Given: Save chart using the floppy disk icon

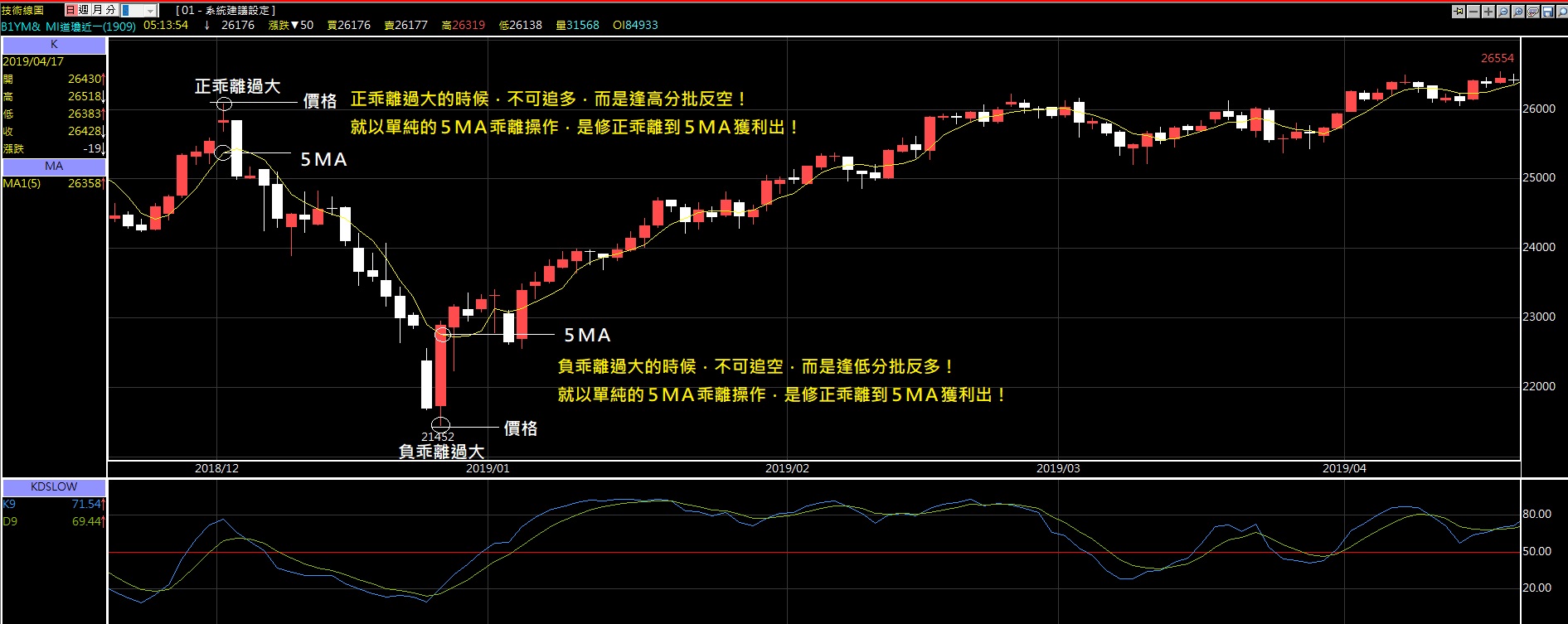Looking at the screenshot, I should point(1547,11).
